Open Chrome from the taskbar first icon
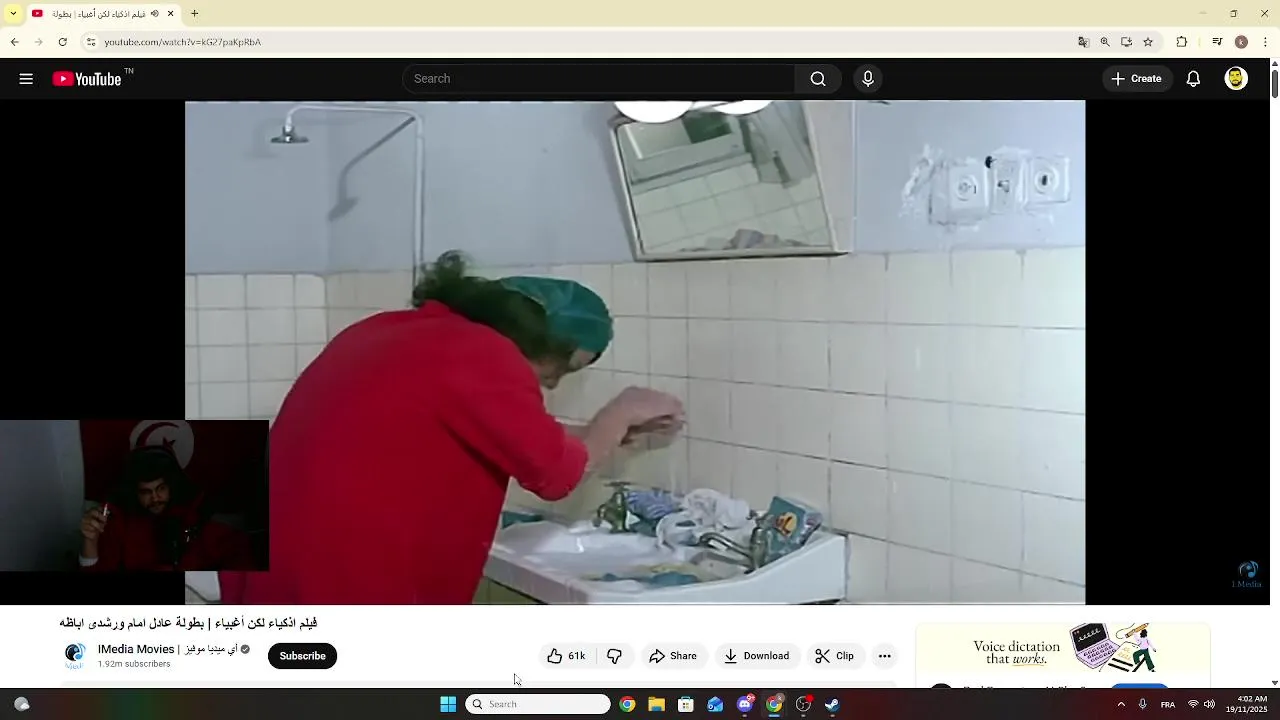The width and height of the screenshot is (1280, 720). pyautogui.click(x=627, y=704)
